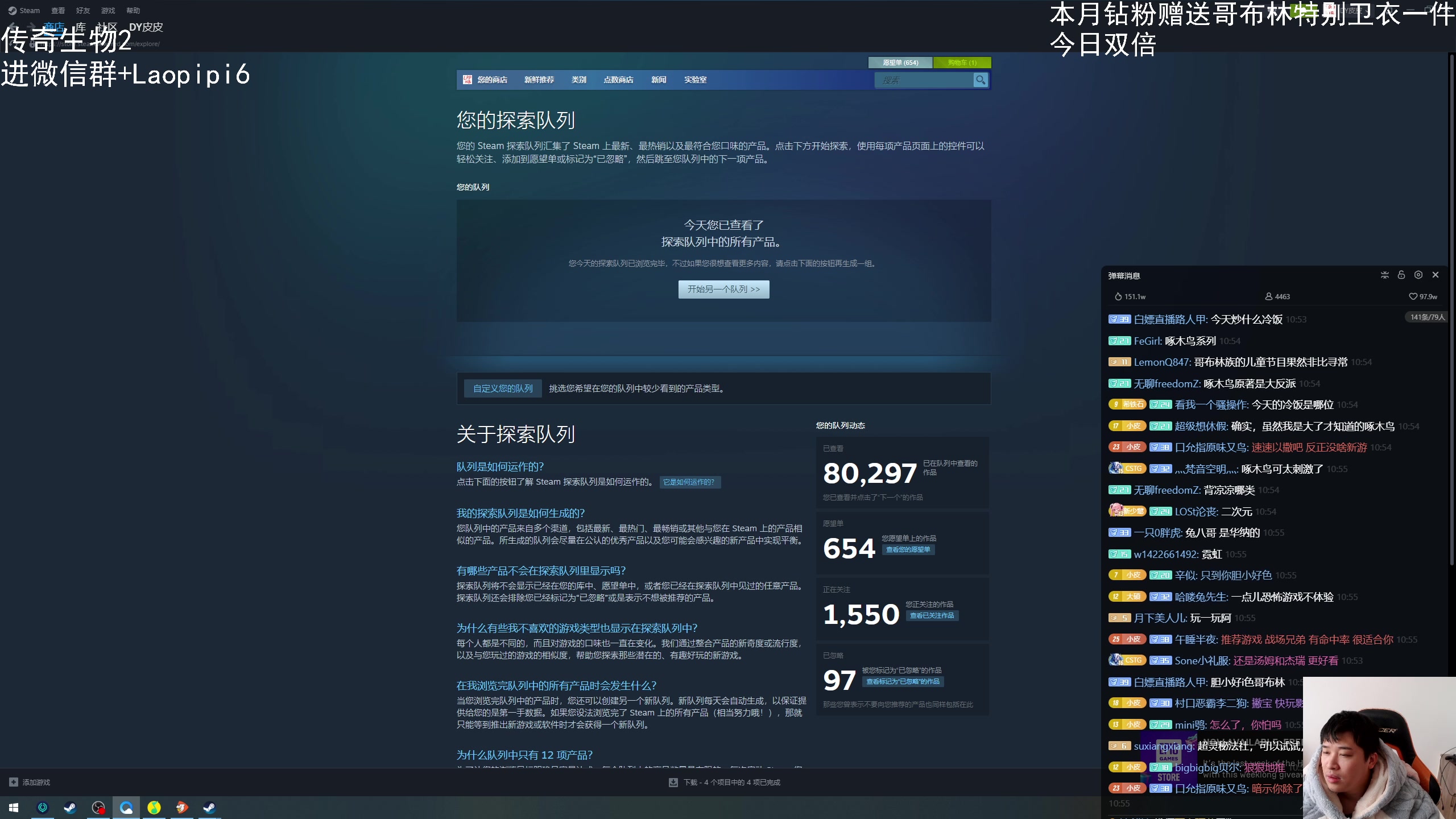
Task: Focus the store 搜索 input field
Action: point(924,80)
